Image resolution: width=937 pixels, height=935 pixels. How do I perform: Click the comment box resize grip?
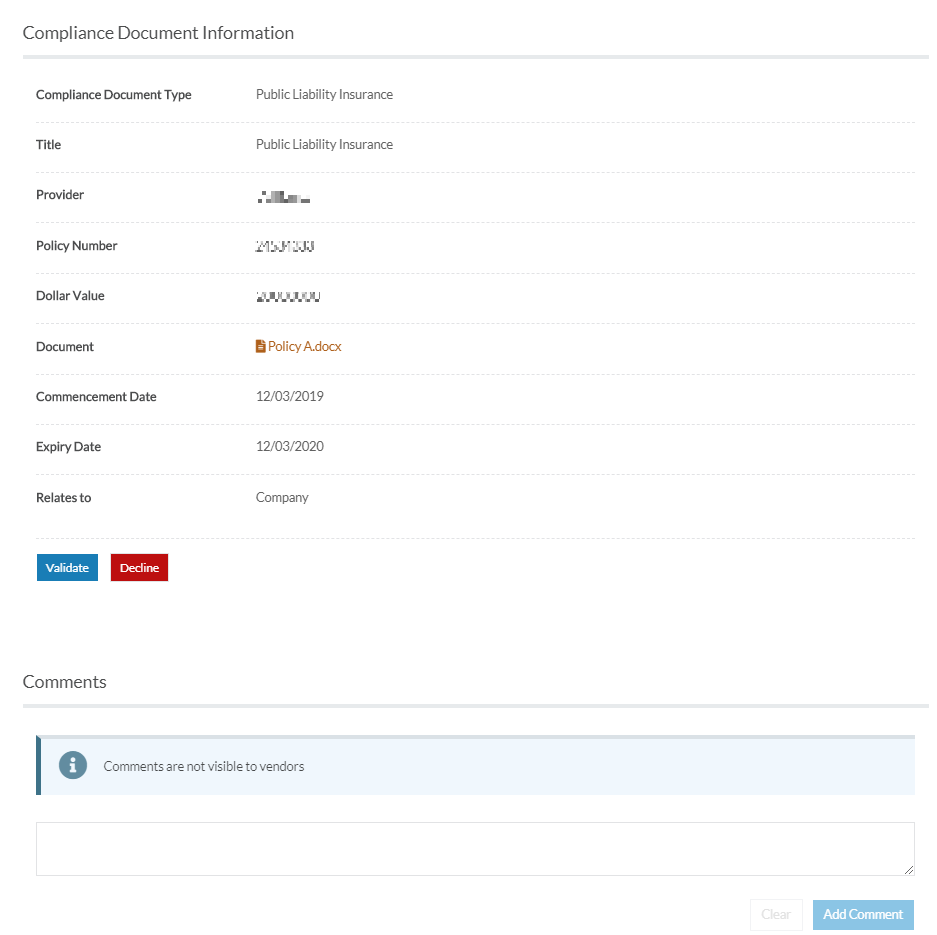(x=908, y=870)
